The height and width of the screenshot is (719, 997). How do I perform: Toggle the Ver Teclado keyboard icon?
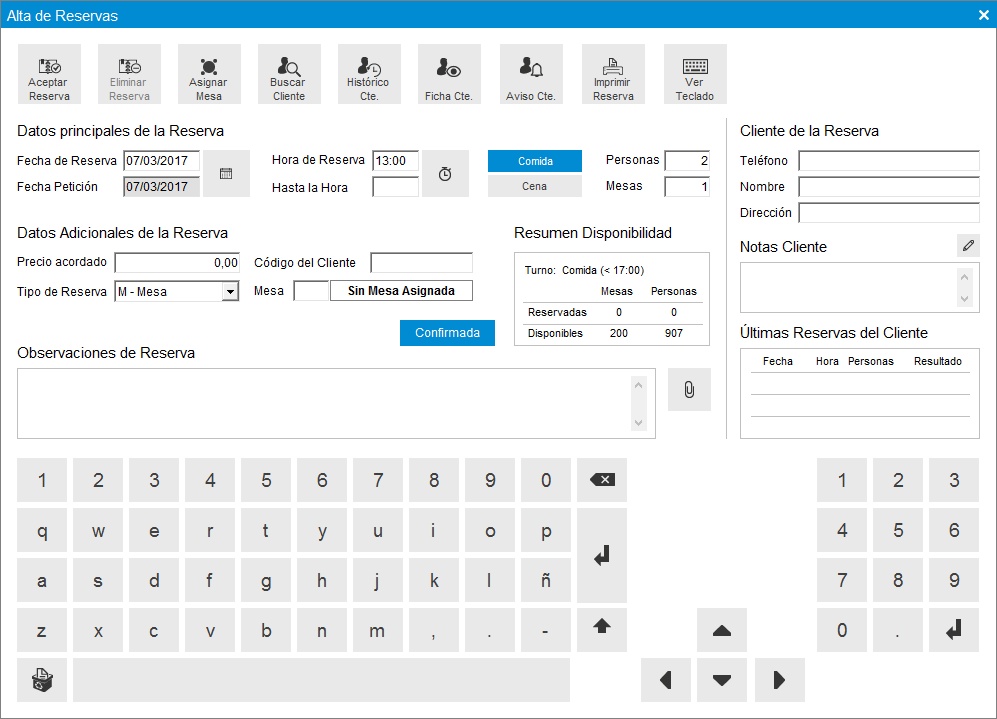(x=694, y=75)
